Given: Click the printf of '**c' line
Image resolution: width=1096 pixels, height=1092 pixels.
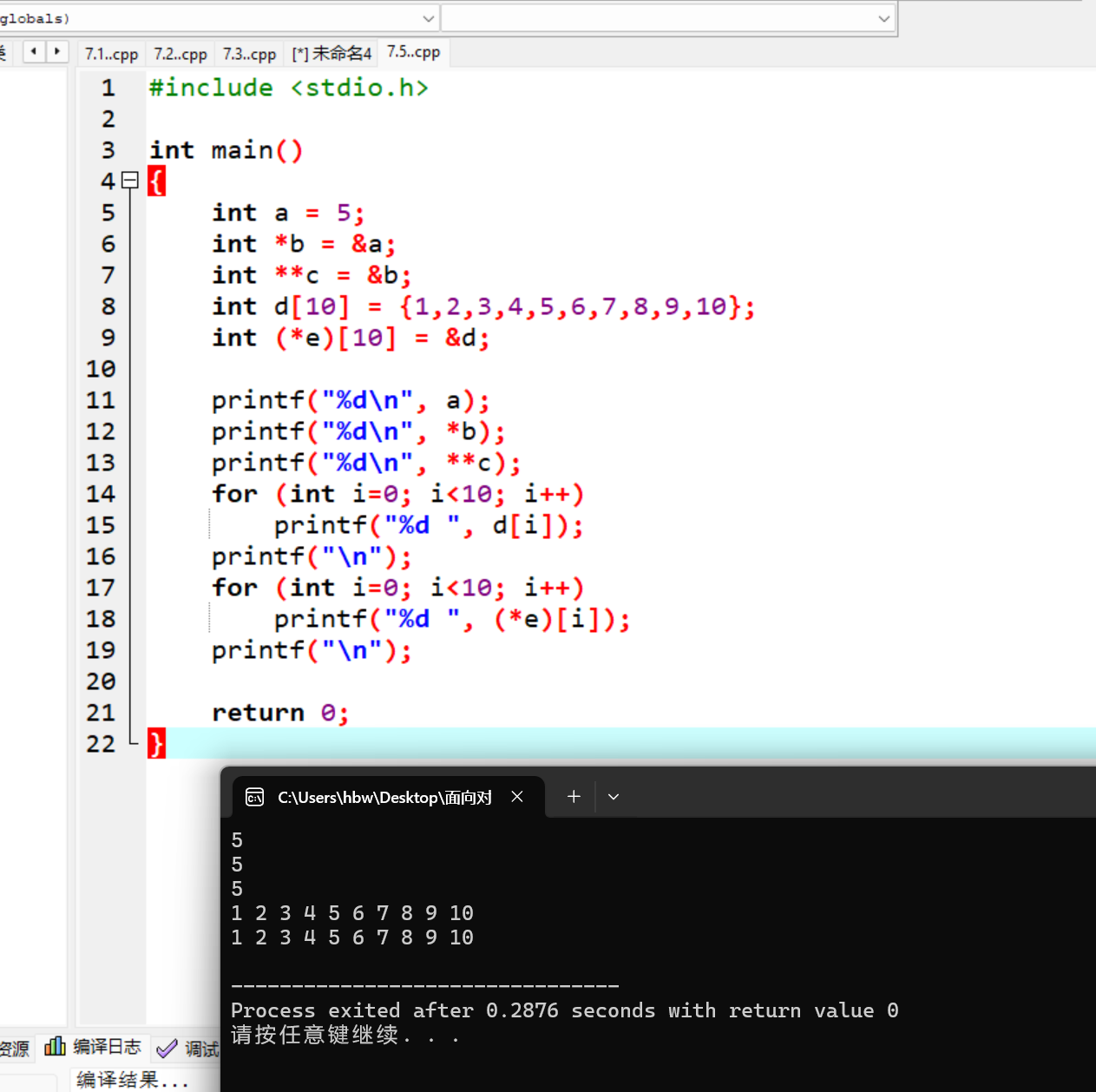Looking at the screenshot, I should 366,463.
